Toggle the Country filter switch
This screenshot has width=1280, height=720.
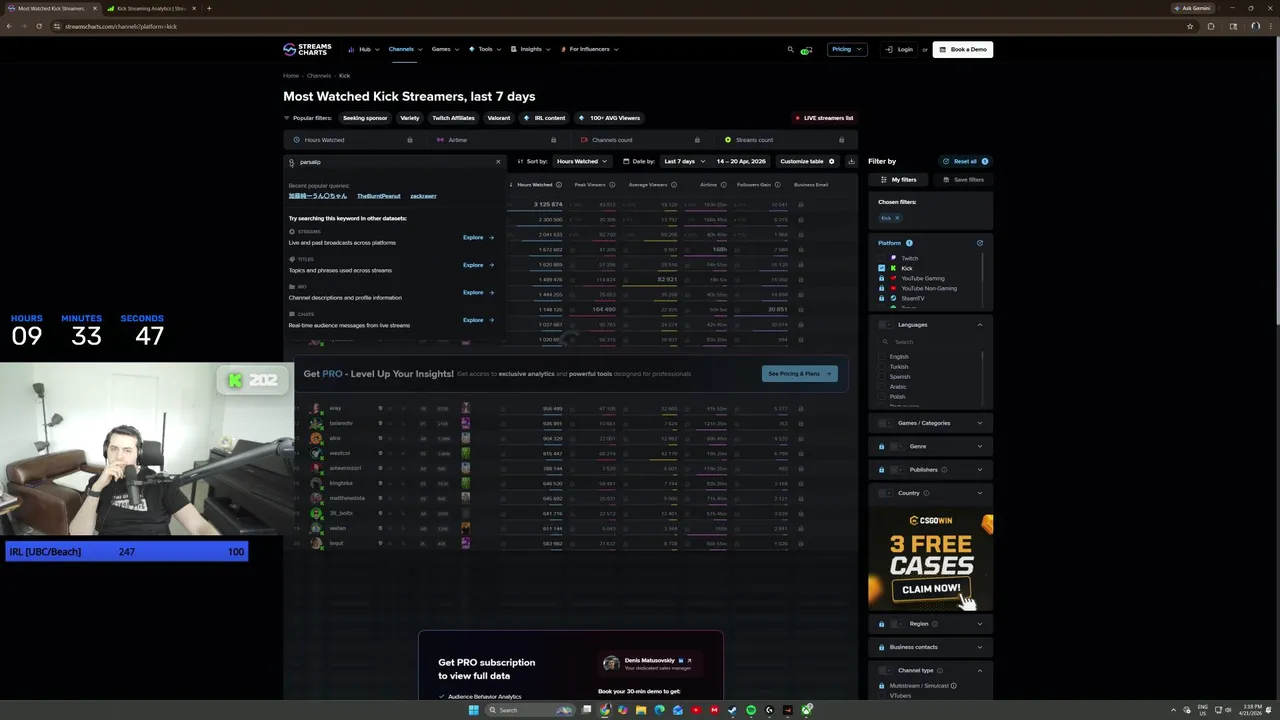[x=886, y=493]
